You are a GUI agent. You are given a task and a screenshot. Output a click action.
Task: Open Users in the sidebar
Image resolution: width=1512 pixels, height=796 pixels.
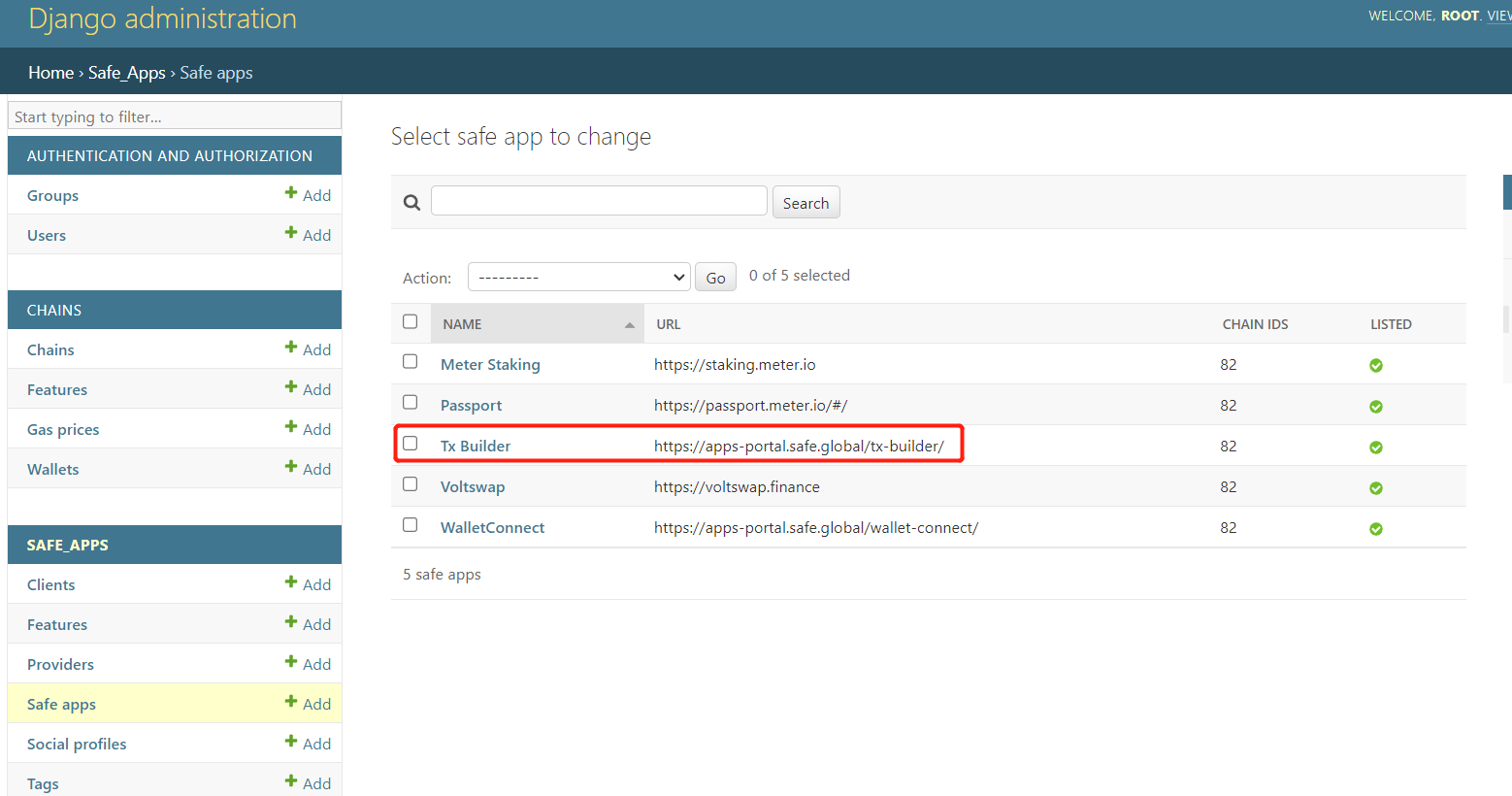[x=47, y=235]
